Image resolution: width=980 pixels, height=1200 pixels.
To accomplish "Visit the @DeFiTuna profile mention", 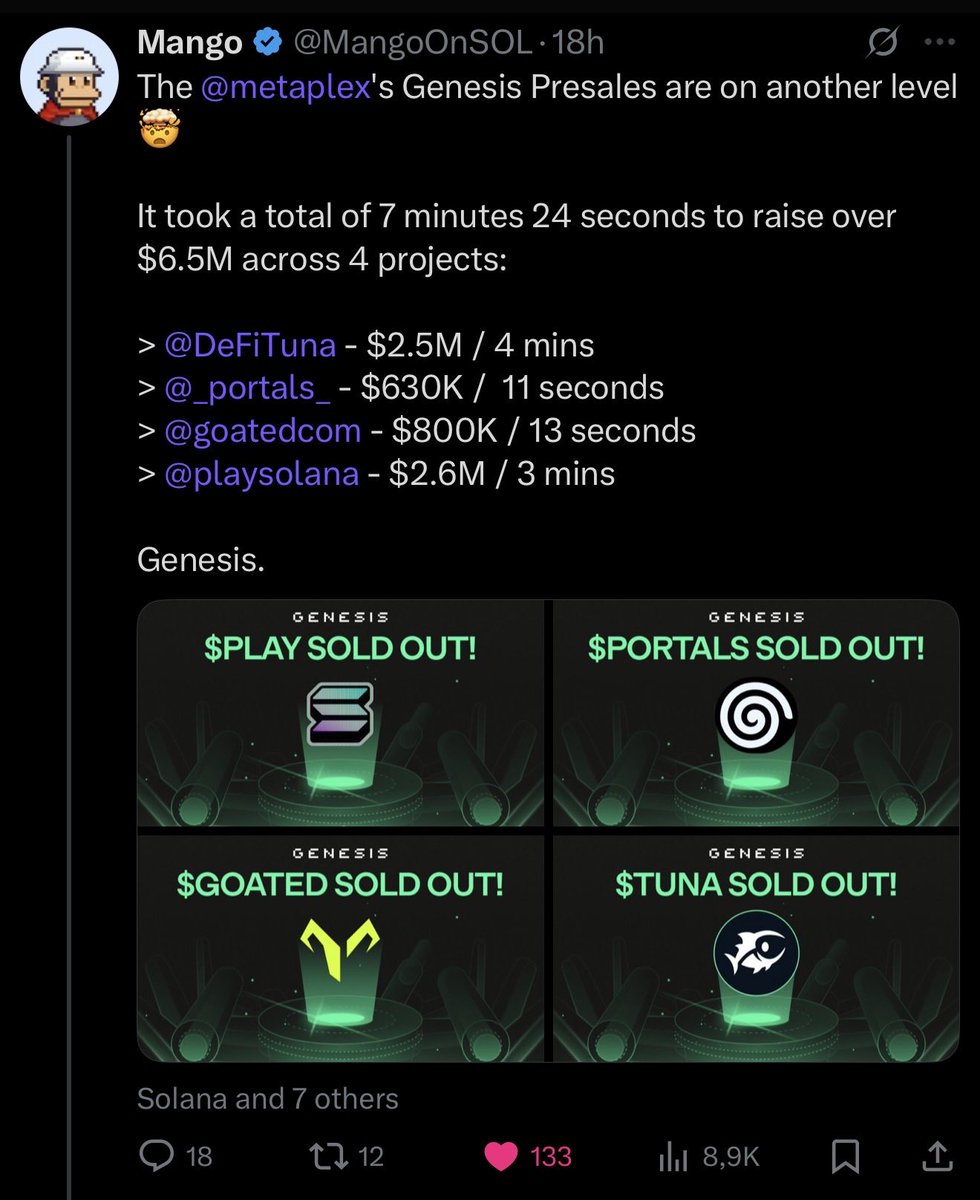I will (248, 345).
